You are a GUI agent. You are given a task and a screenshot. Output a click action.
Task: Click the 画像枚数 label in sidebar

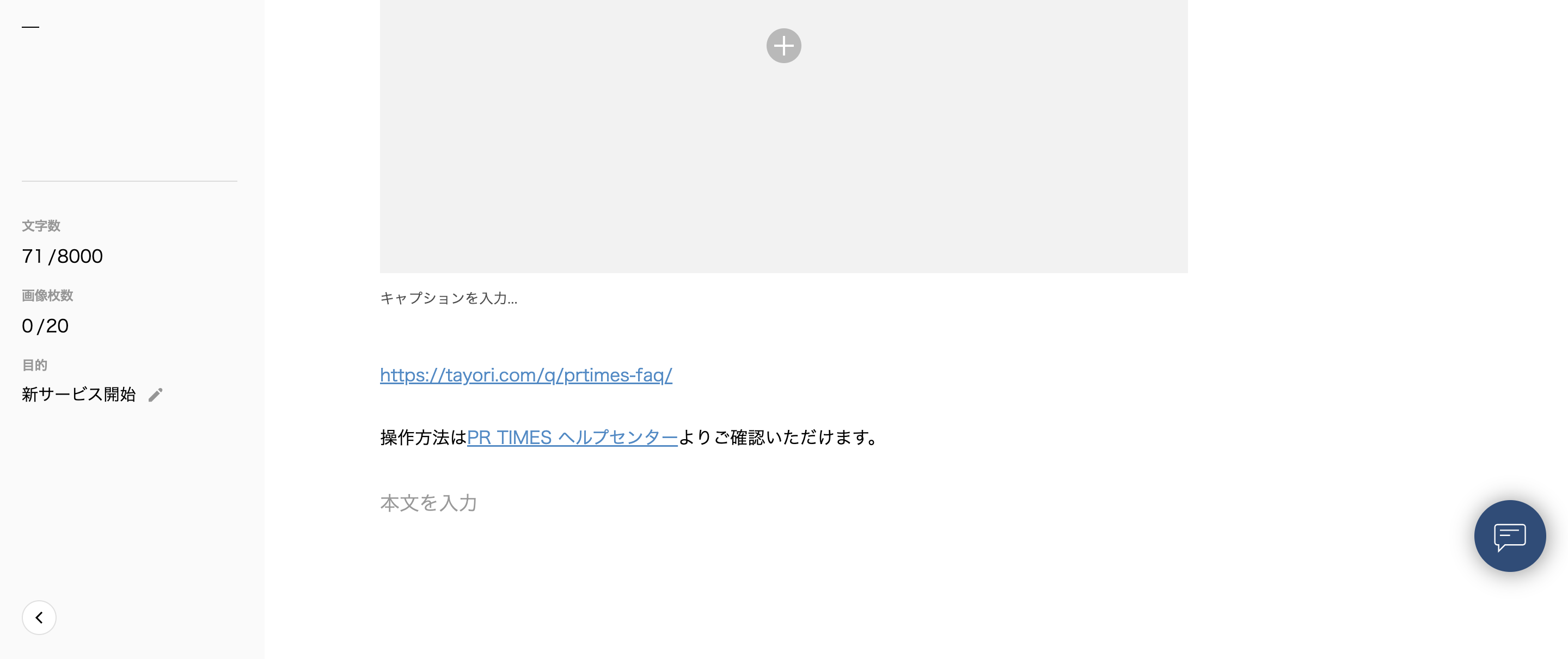tap(47, 295)
